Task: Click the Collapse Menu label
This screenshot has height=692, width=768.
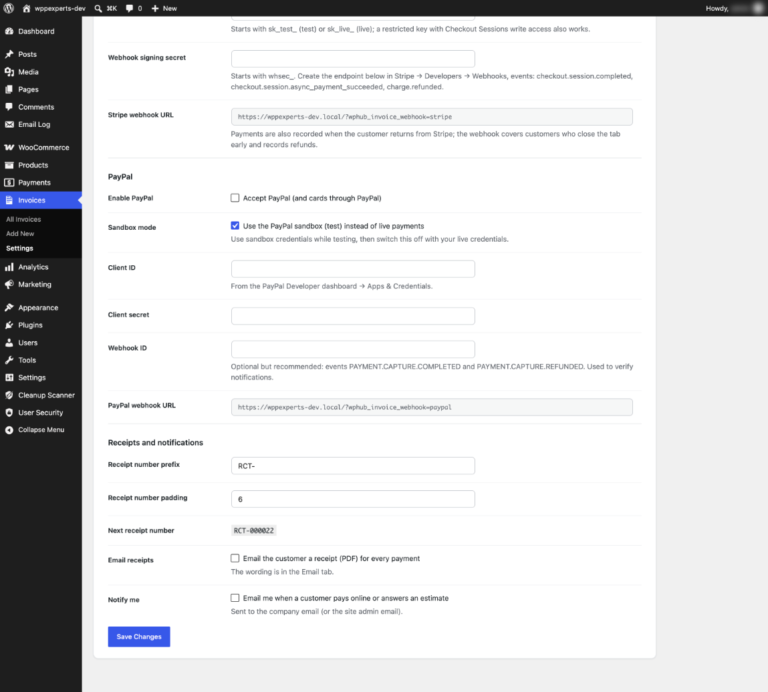Action: 41,430
